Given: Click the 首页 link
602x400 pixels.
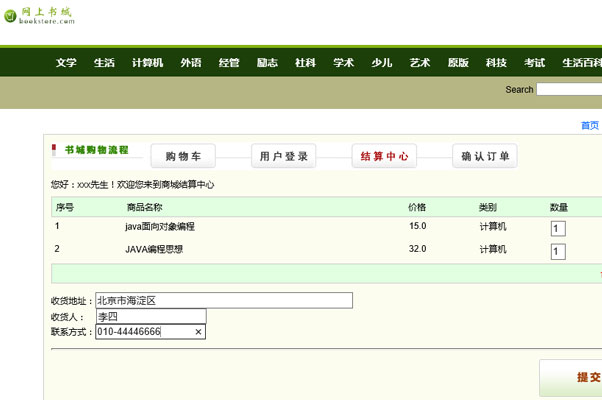Looking at the screenshot, I should click(x=589, y=126).
